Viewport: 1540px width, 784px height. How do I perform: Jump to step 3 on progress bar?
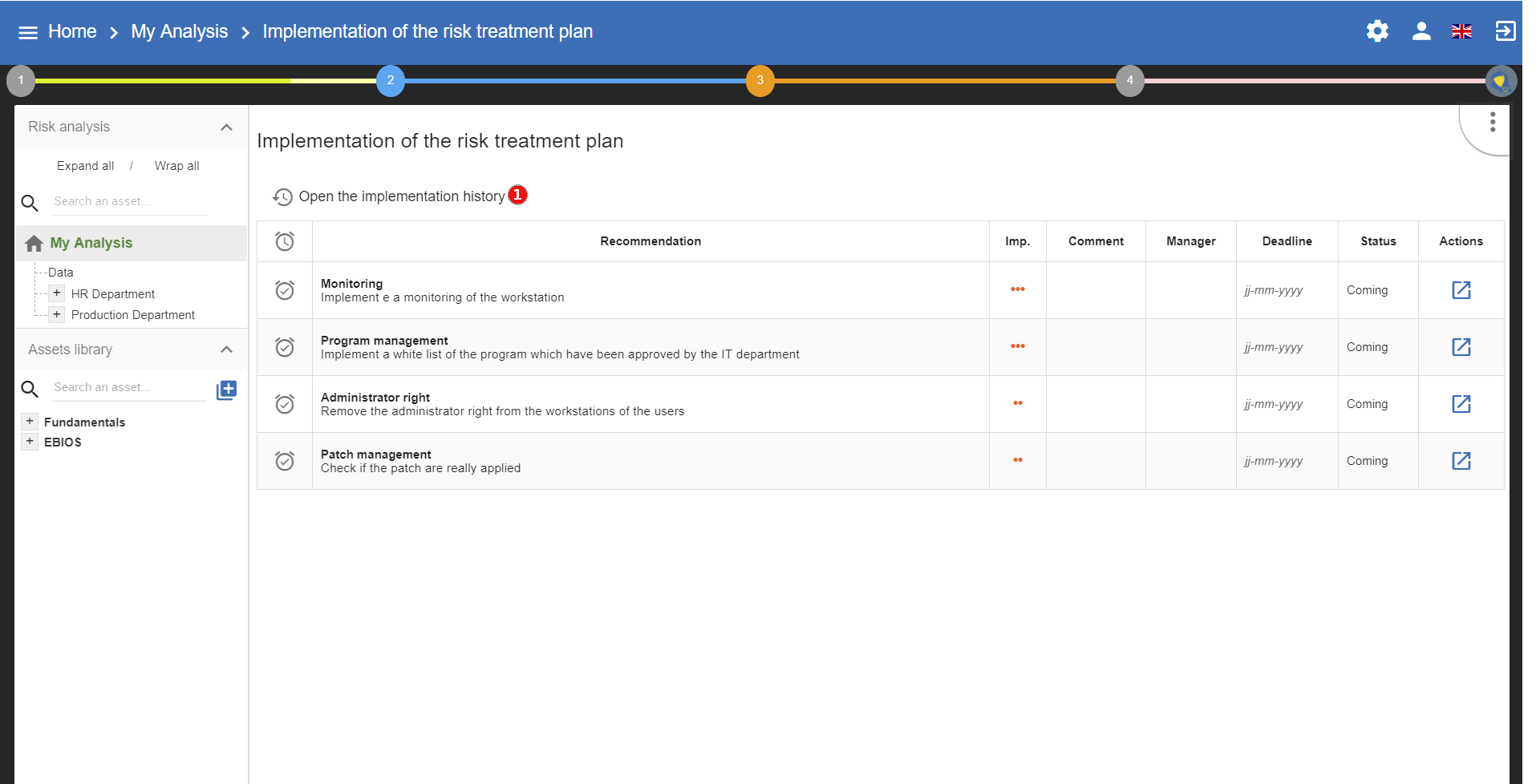[x=760, y=80]
